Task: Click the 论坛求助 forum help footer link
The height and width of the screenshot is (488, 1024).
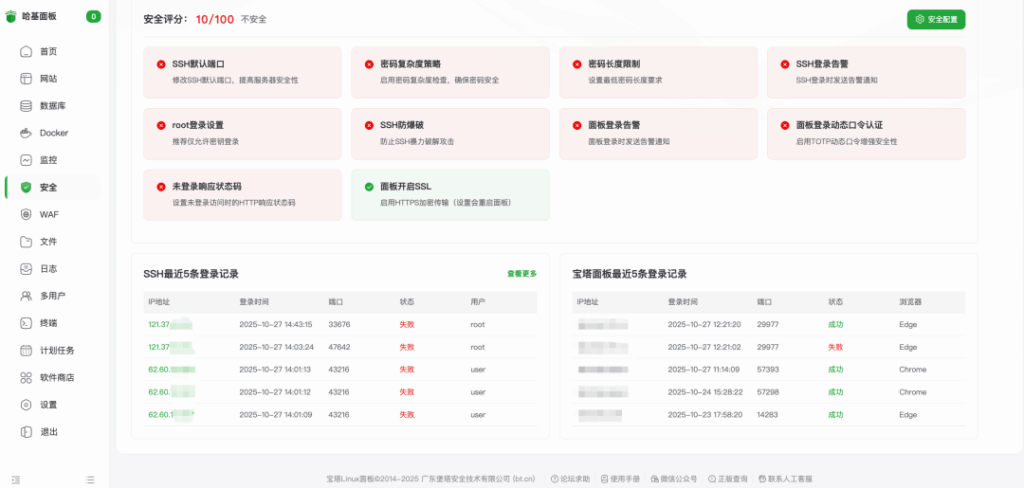Action: click(x=570, y=479)
